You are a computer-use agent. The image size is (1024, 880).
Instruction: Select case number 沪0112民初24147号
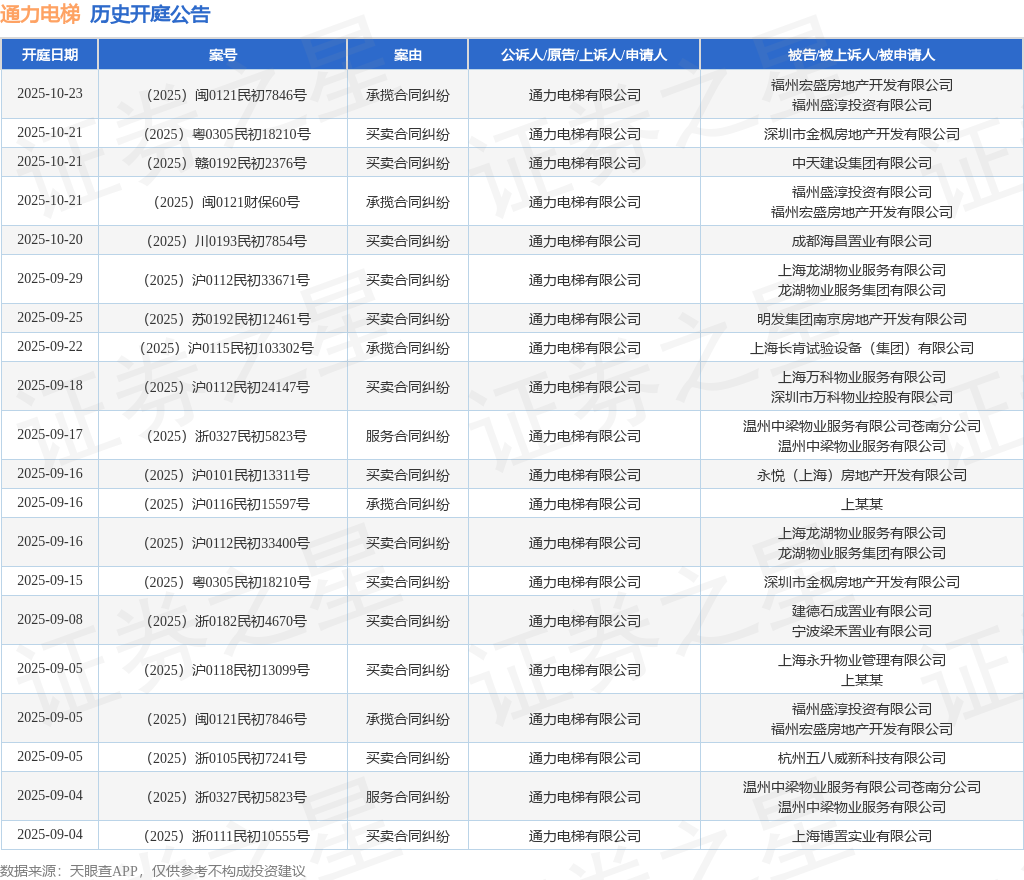227,388
